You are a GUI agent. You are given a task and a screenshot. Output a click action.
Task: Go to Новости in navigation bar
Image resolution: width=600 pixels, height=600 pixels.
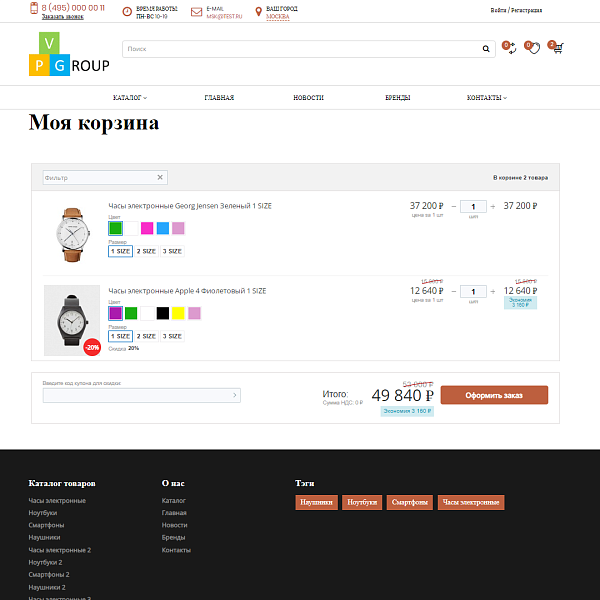pyautogui.click(x=308, y=98)
